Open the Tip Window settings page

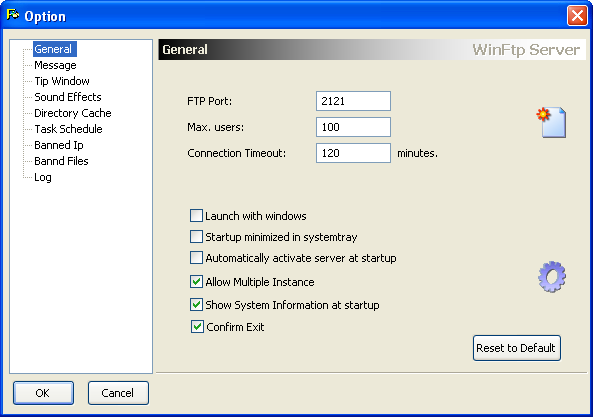click(62, 81)
